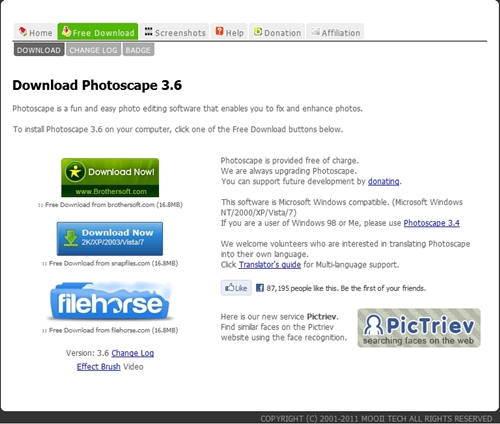The width and height of the screenshot is (500, 424).
Task: Open the Effect Brush video link
Action: [98, 367]
